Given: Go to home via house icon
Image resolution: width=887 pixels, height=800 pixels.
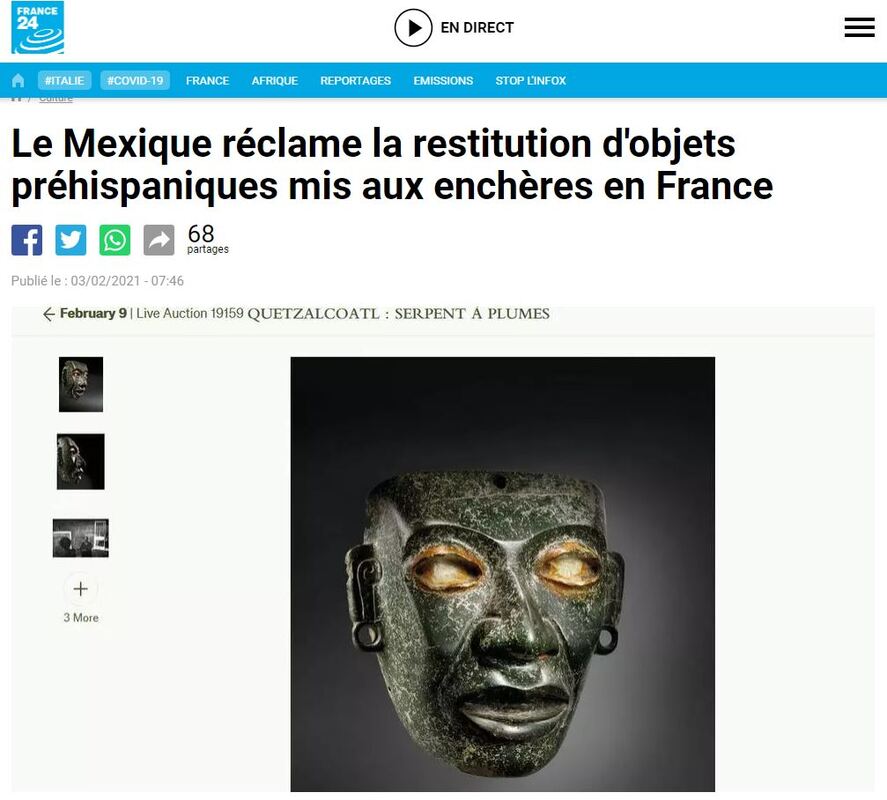Looking at the screenshot, I should (18, 80).
